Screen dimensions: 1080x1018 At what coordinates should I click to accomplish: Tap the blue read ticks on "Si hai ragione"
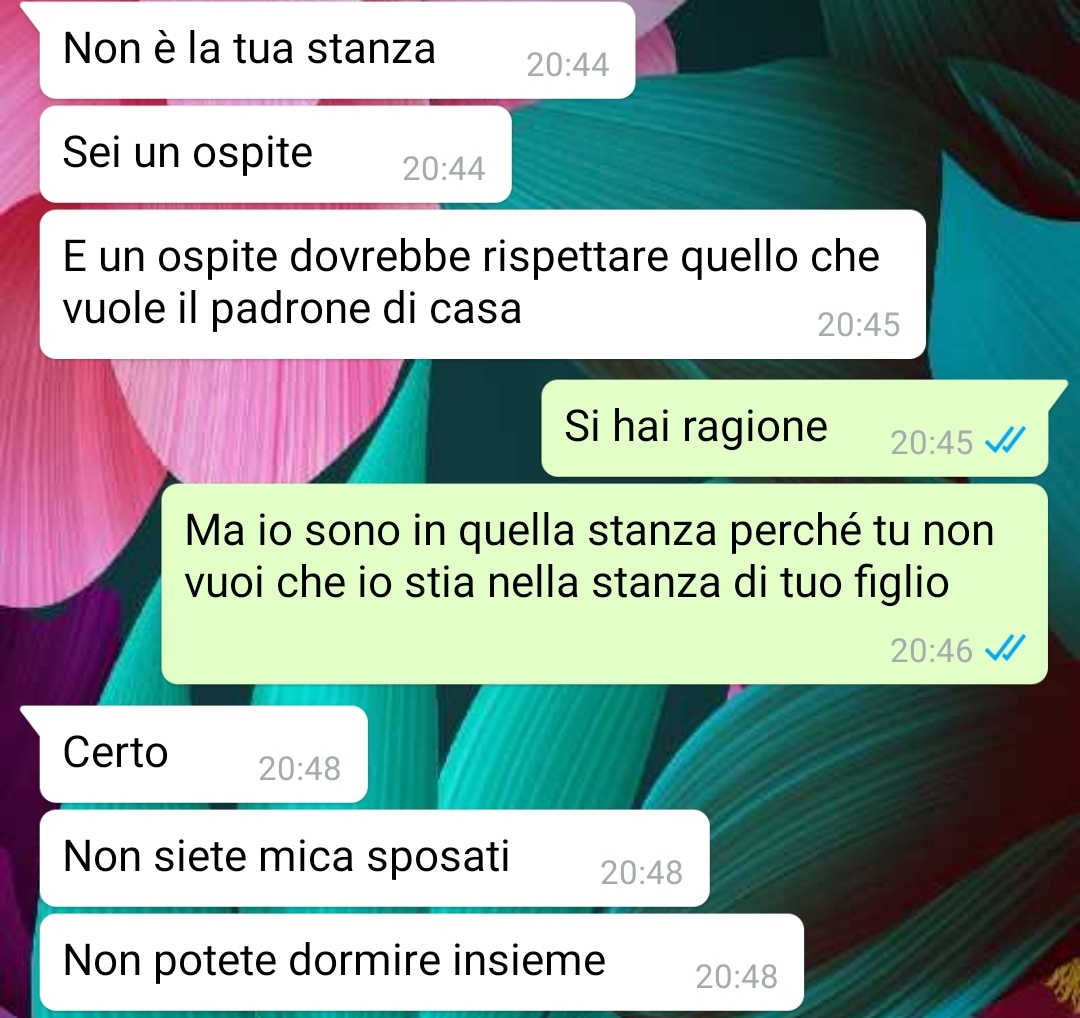pos(1005,441)
